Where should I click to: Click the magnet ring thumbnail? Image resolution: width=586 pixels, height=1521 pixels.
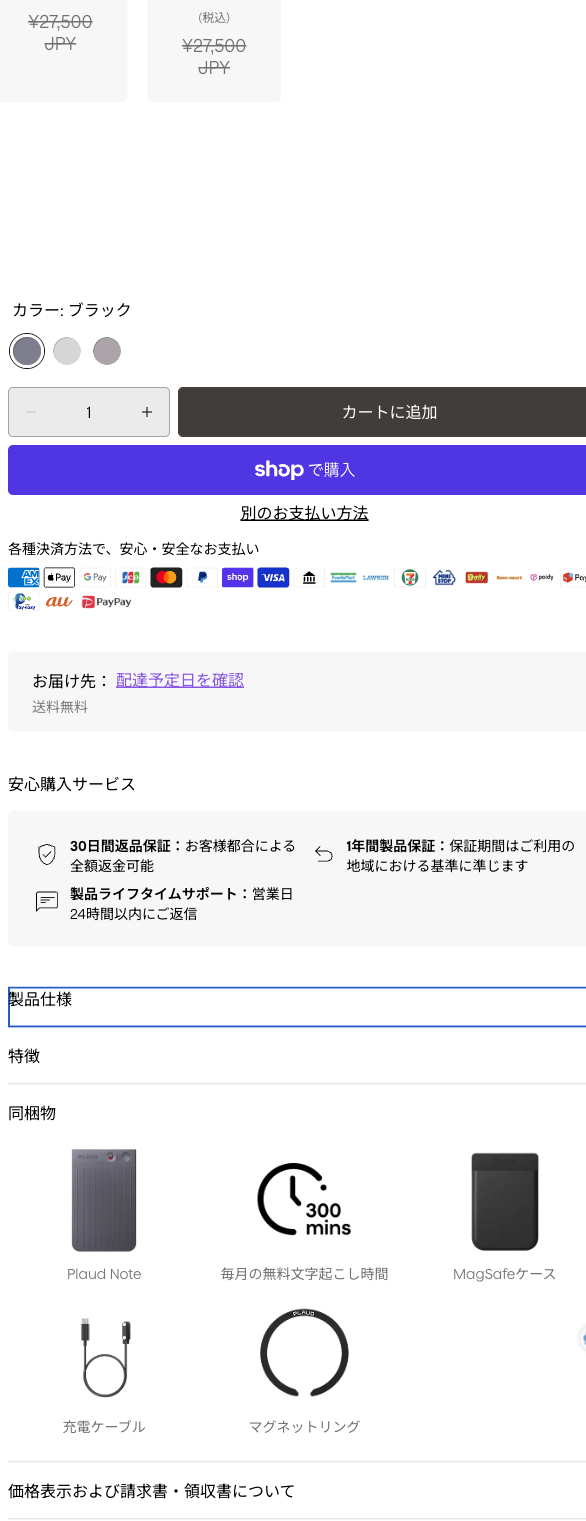304,1353
